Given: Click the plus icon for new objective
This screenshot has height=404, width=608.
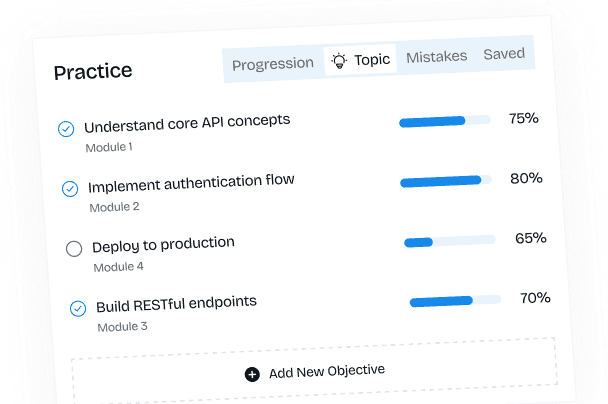Looking at the screenshot, I should point(252,374).
